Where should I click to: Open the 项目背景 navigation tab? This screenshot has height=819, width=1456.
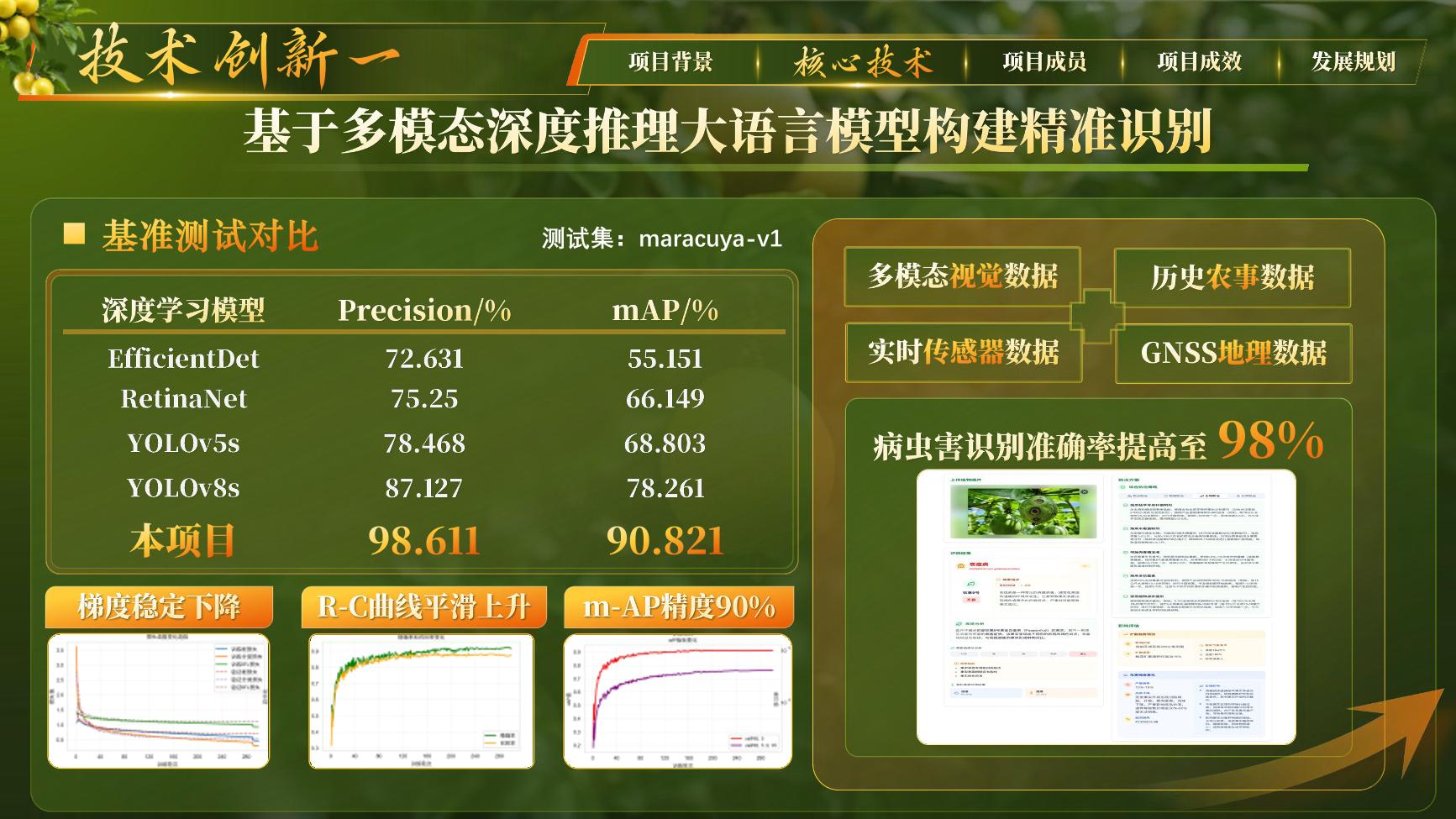coord(670,62)
